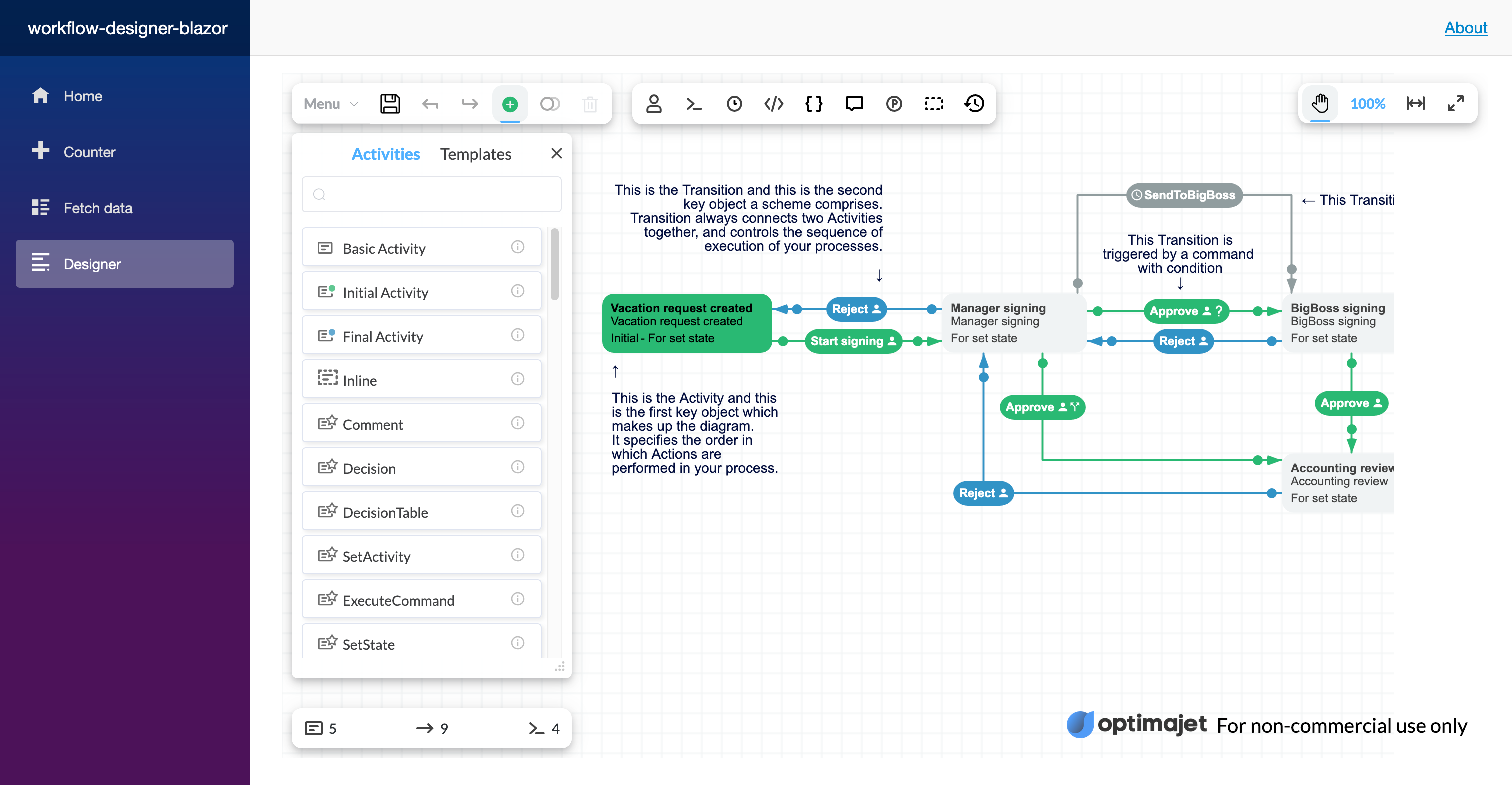Open the Menu dropdown

tap(328, 104)
